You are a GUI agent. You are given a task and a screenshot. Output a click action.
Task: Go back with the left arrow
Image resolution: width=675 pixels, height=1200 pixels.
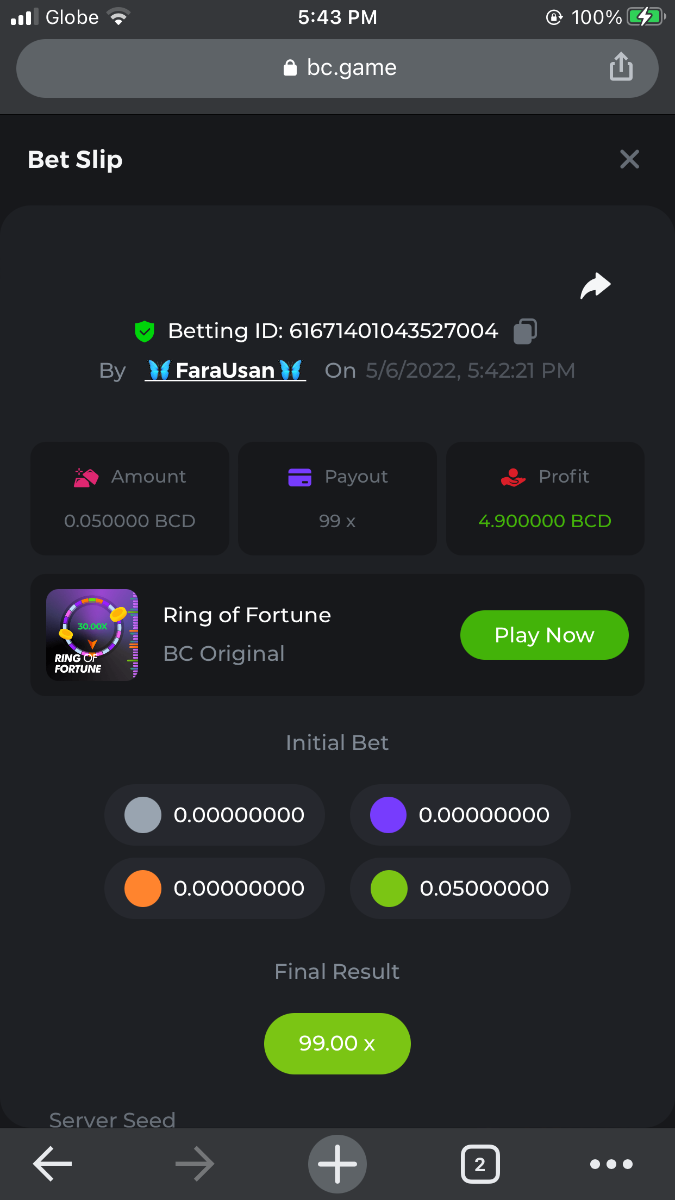tap(53, 1164)
